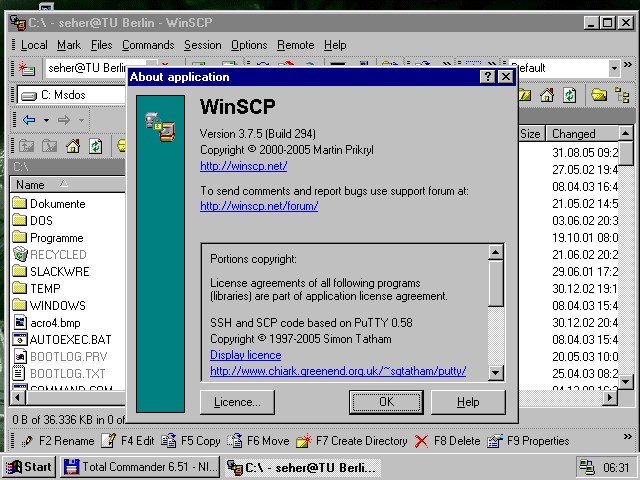Switch to Total Commander 6.51 taskbar button
Viewport: 640px width, 480px height.
[140, 467]
